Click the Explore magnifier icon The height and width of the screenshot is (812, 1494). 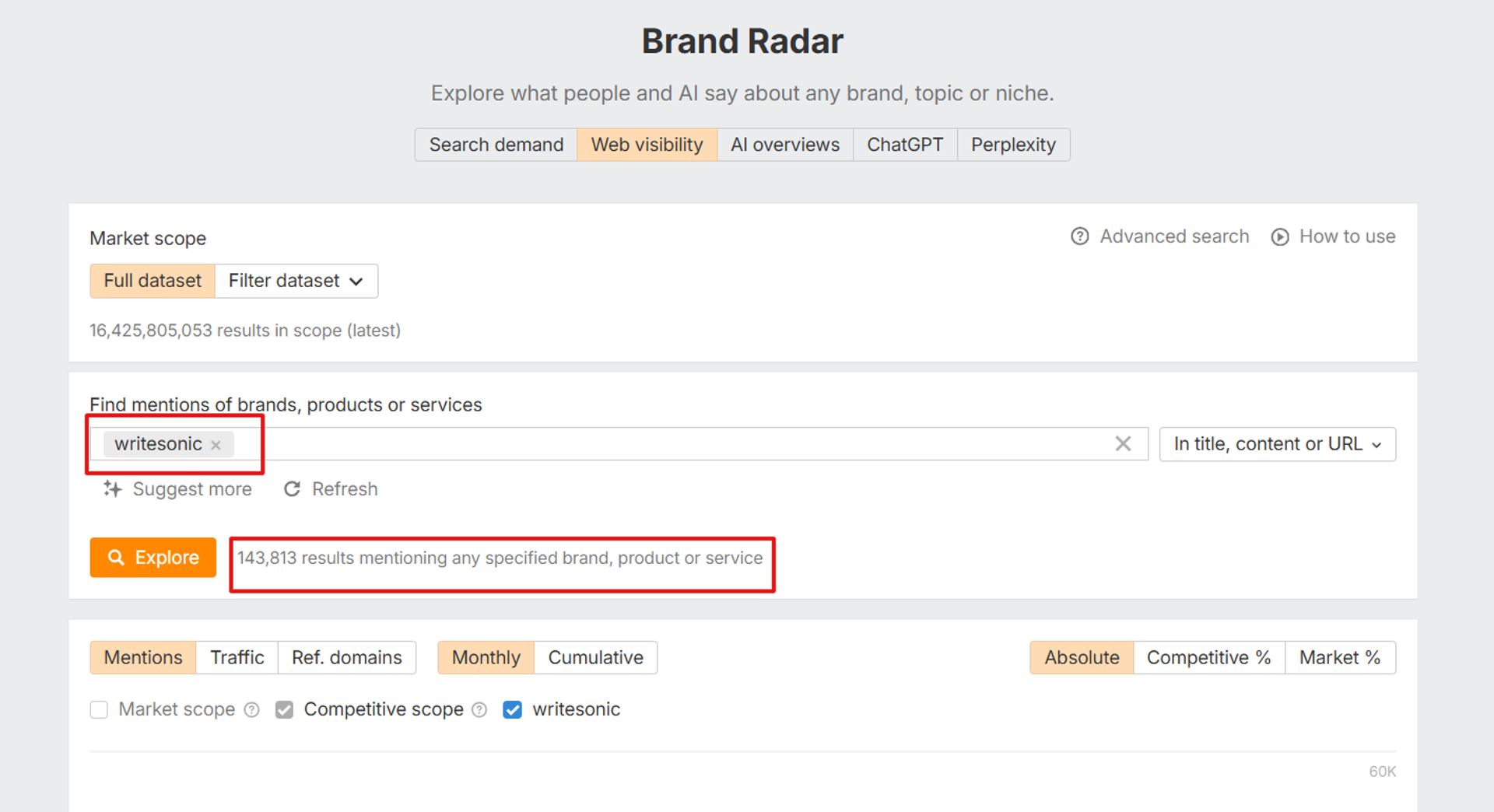click(116, 558)
